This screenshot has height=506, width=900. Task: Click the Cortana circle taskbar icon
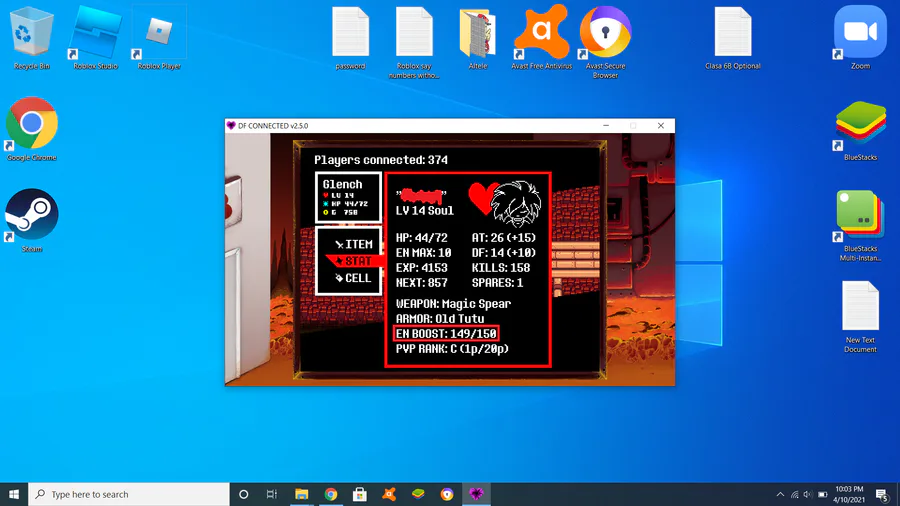[243, 494]
